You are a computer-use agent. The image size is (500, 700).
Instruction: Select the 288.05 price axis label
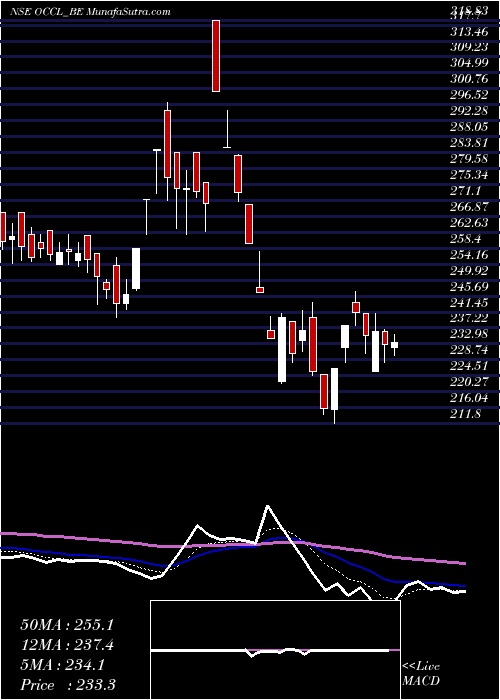point(469,127)
